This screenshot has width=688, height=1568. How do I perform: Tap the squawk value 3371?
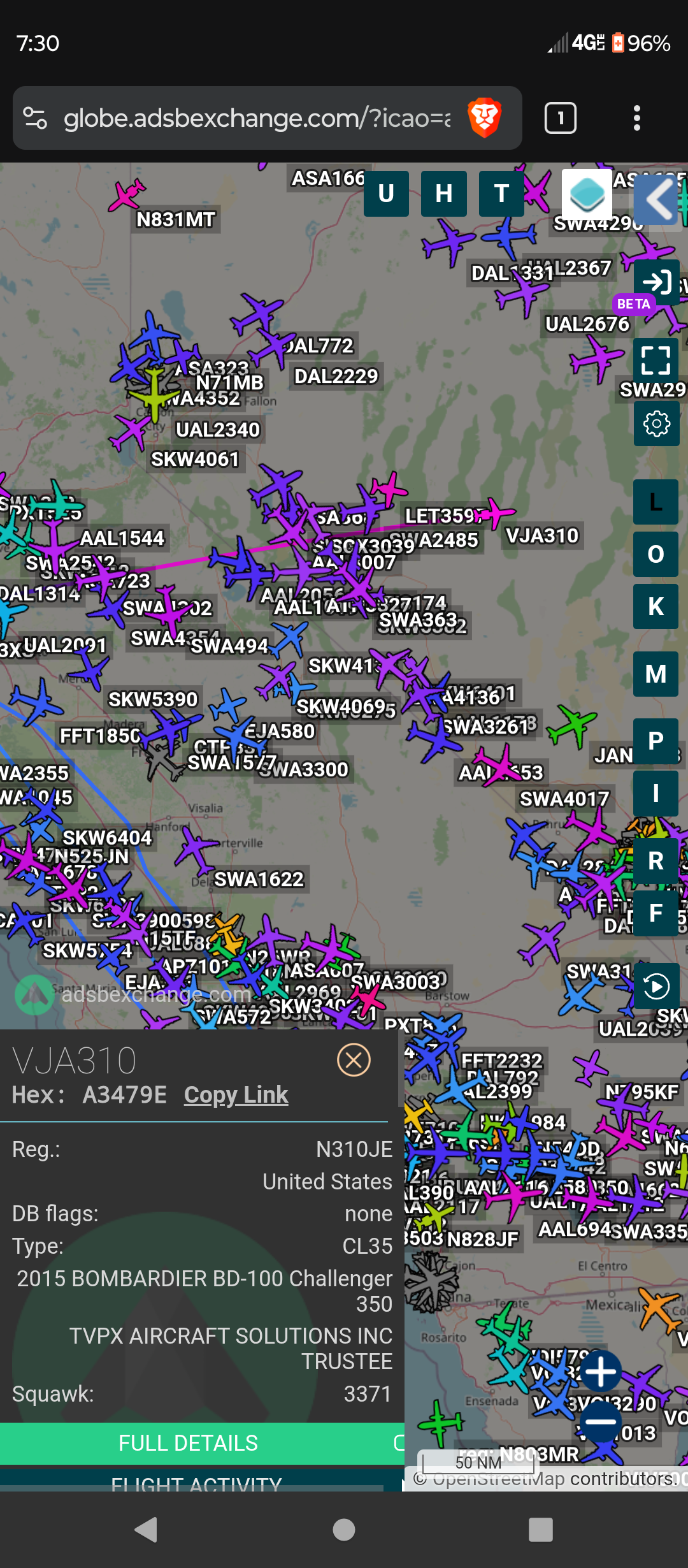(x=368, y=1394)
